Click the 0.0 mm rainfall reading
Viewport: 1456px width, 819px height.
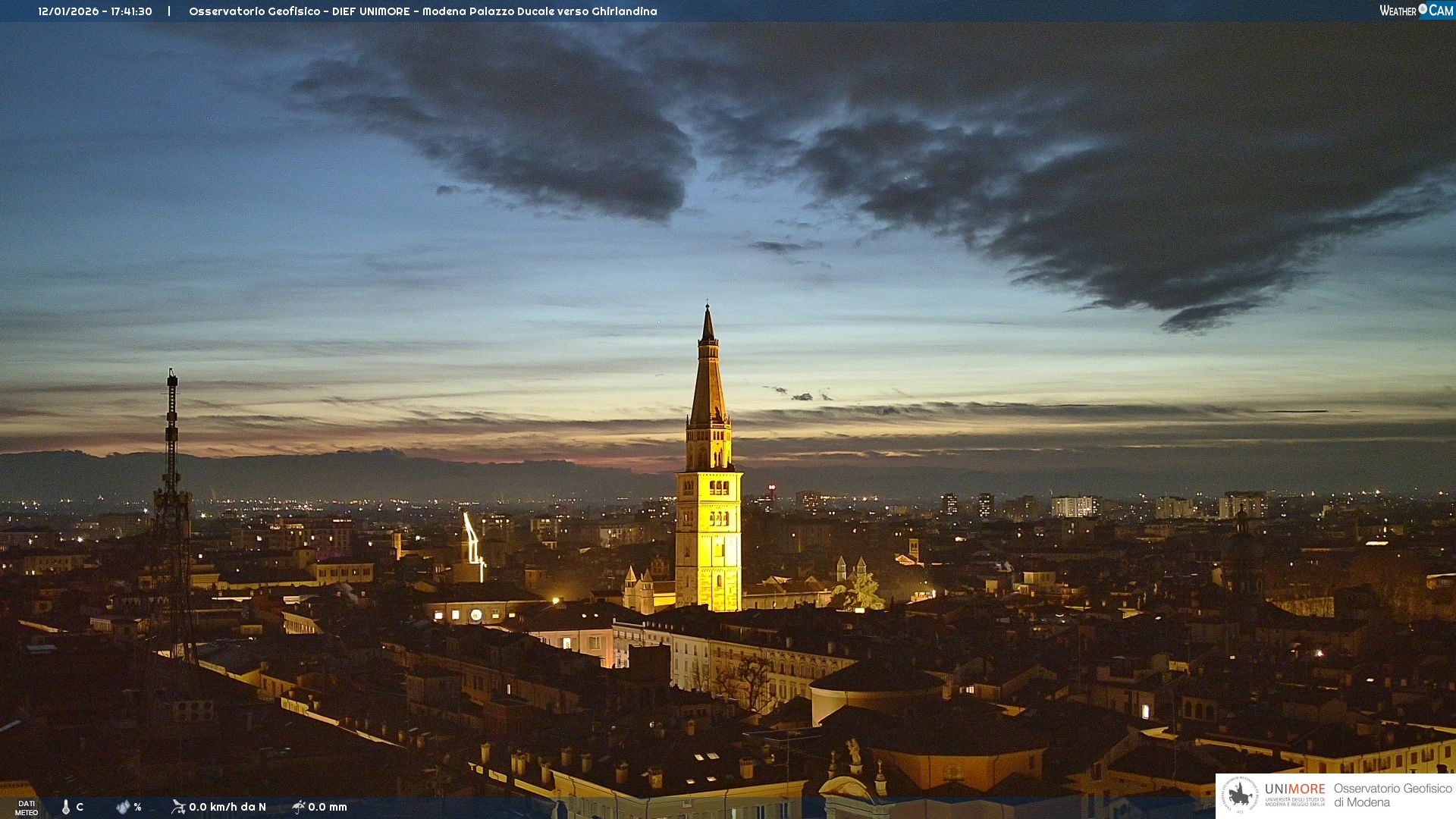point(328,807)
